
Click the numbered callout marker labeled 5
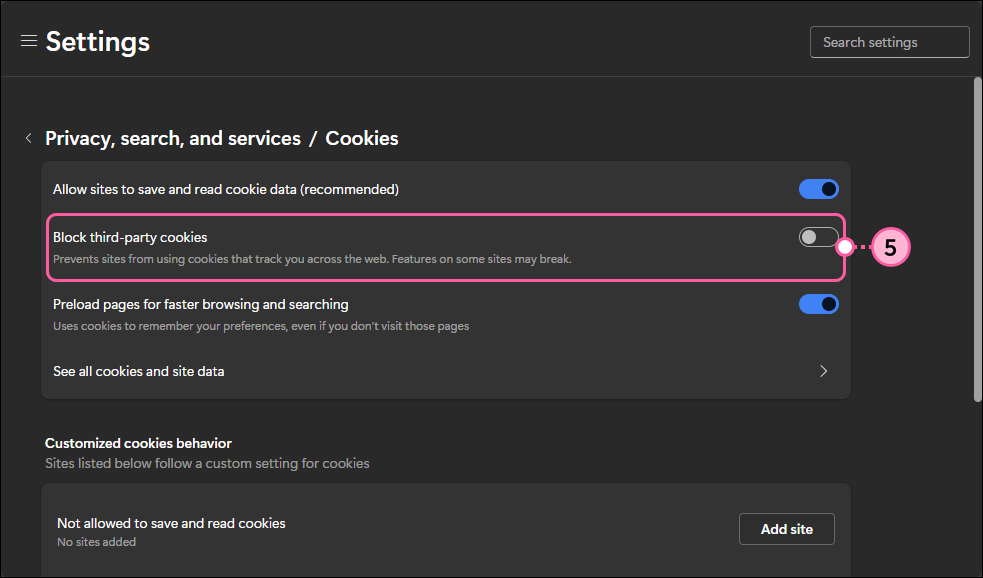pos(890,246)
